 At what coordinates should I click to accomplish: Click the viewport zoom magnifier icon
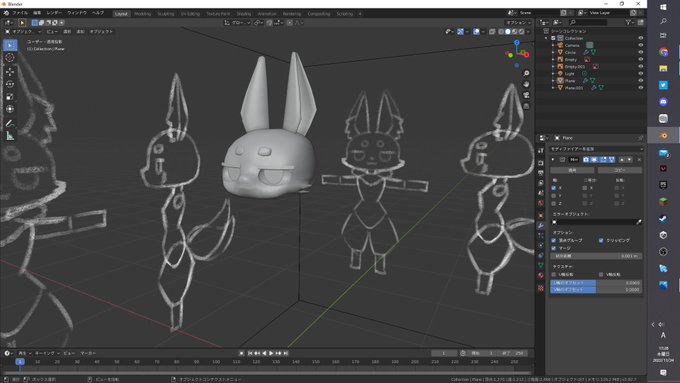(526, 73)
